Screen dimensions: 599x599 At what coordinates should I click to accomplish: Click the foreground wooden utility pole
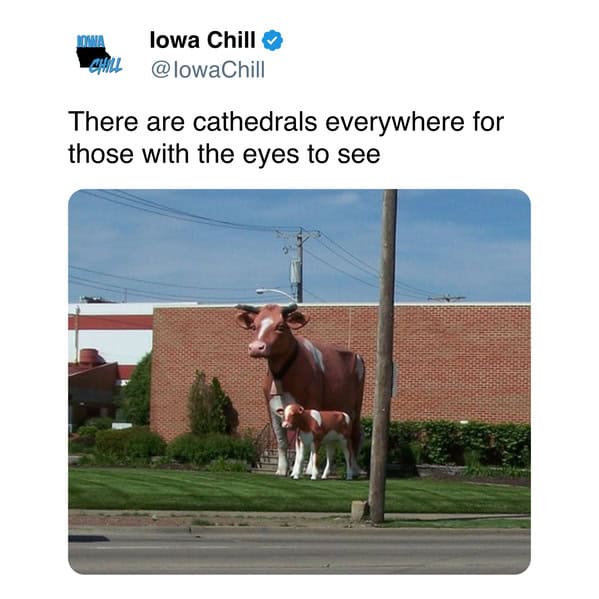(x=383, y=355)
